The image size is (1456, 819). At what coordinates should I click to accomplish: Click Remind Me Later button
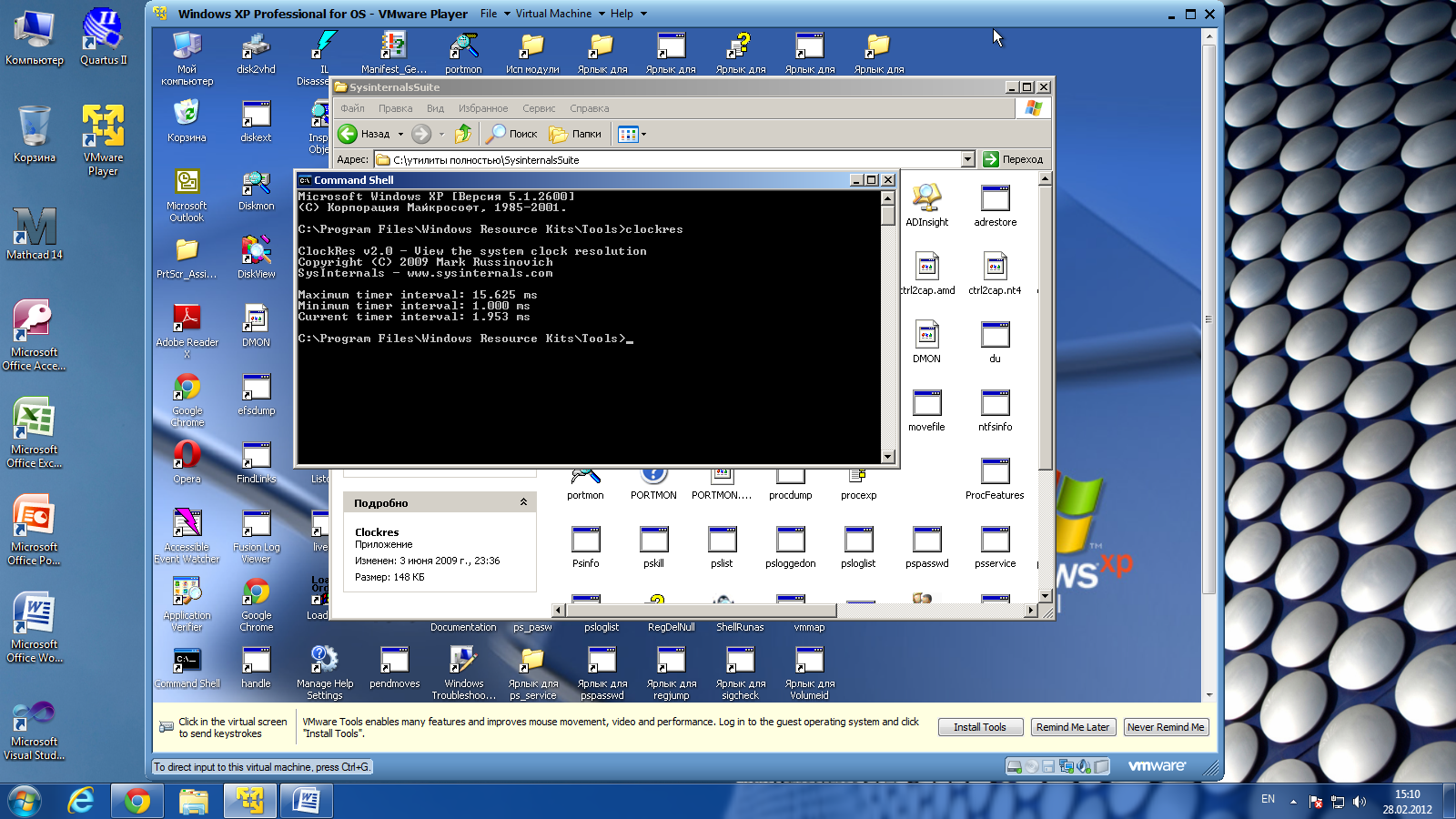point(1073,727)
